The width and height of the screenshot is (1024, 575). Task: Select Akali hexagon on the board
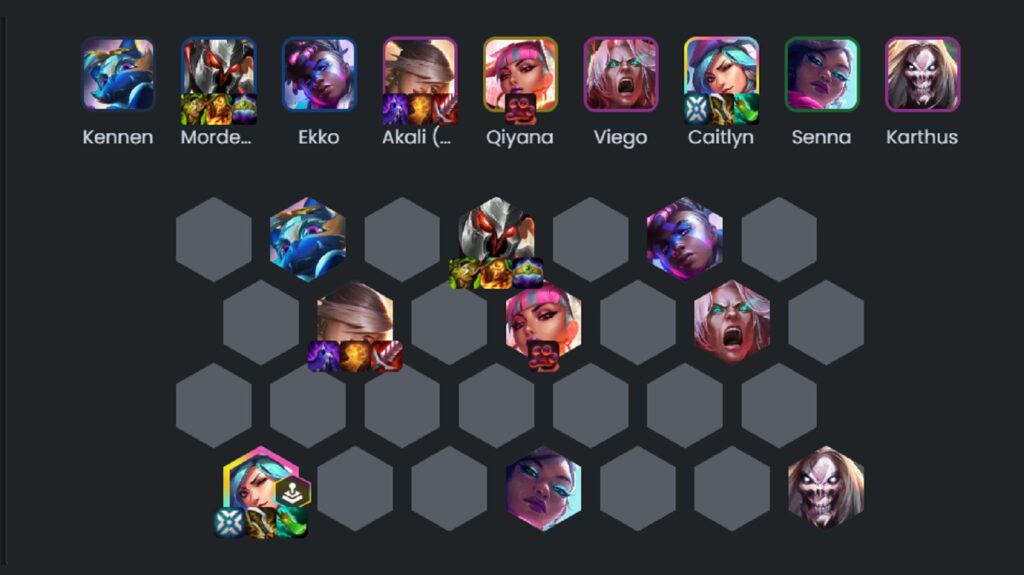pos(355,322)
